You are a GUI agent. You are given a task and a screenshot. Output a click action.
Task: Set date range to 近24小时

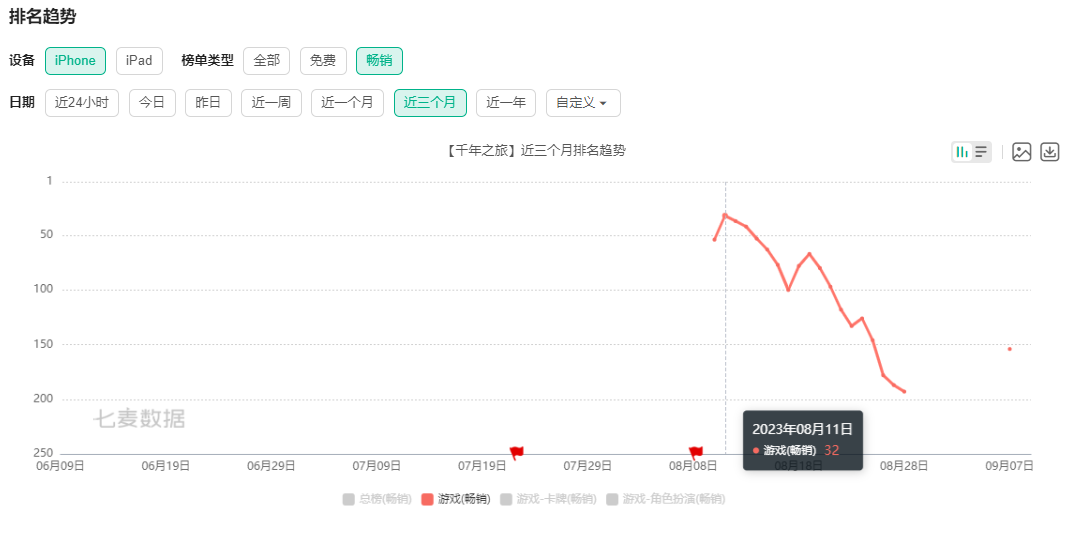pos(82,103)
